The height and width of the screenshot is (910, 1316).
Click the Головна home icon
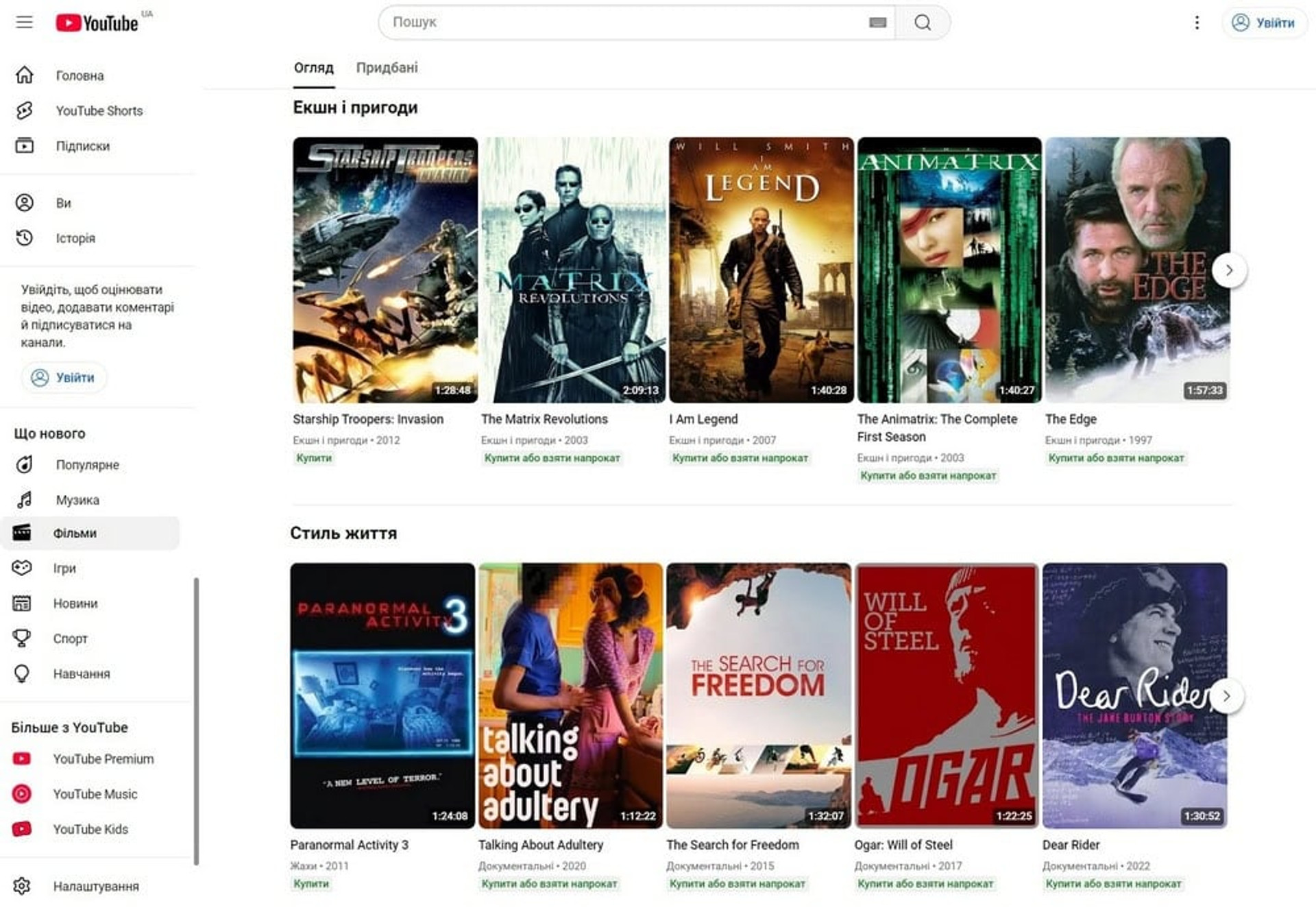pos(25,75)
